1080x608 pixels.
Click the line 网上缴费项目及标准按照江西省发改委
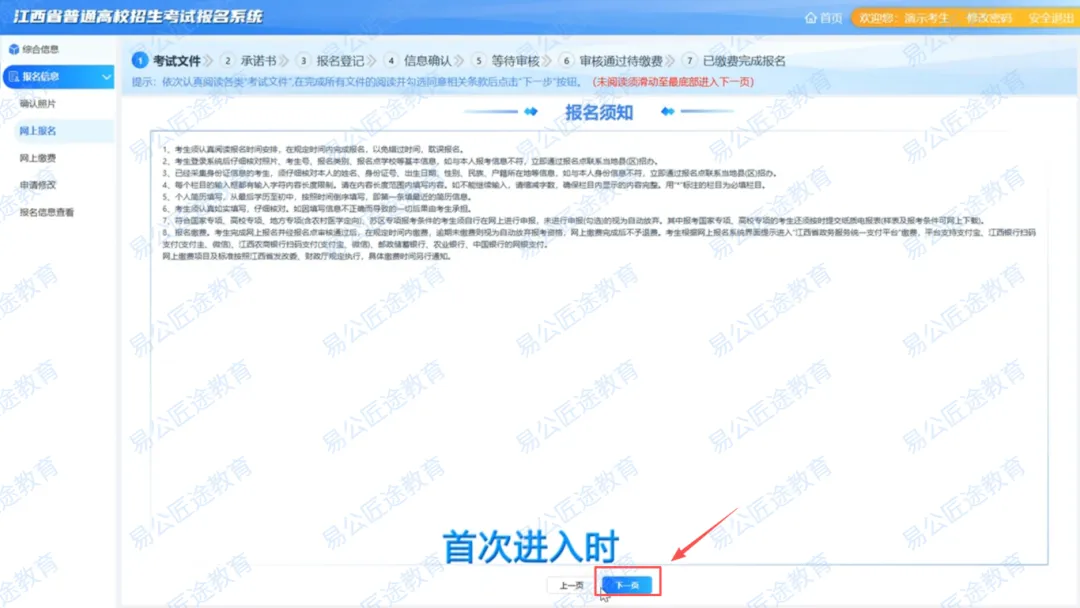click(x=307, y=256)
